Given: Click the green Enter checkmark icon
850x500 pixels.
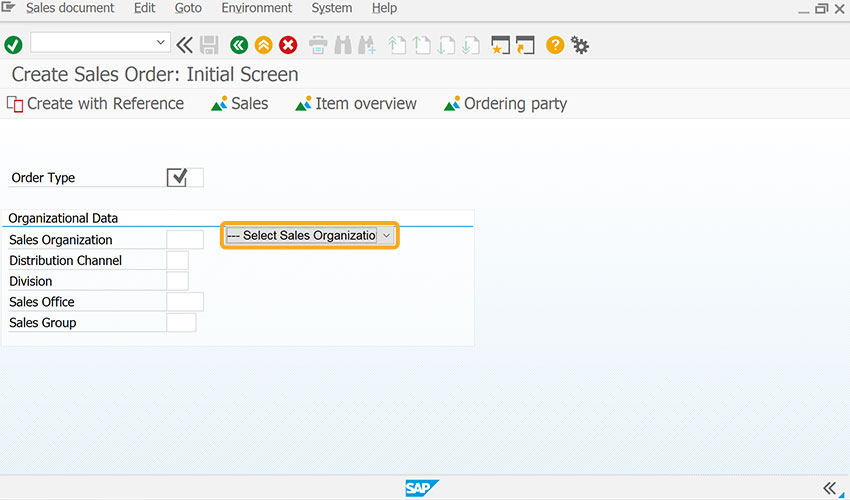Looking at the screenshot, I should 14,45.
